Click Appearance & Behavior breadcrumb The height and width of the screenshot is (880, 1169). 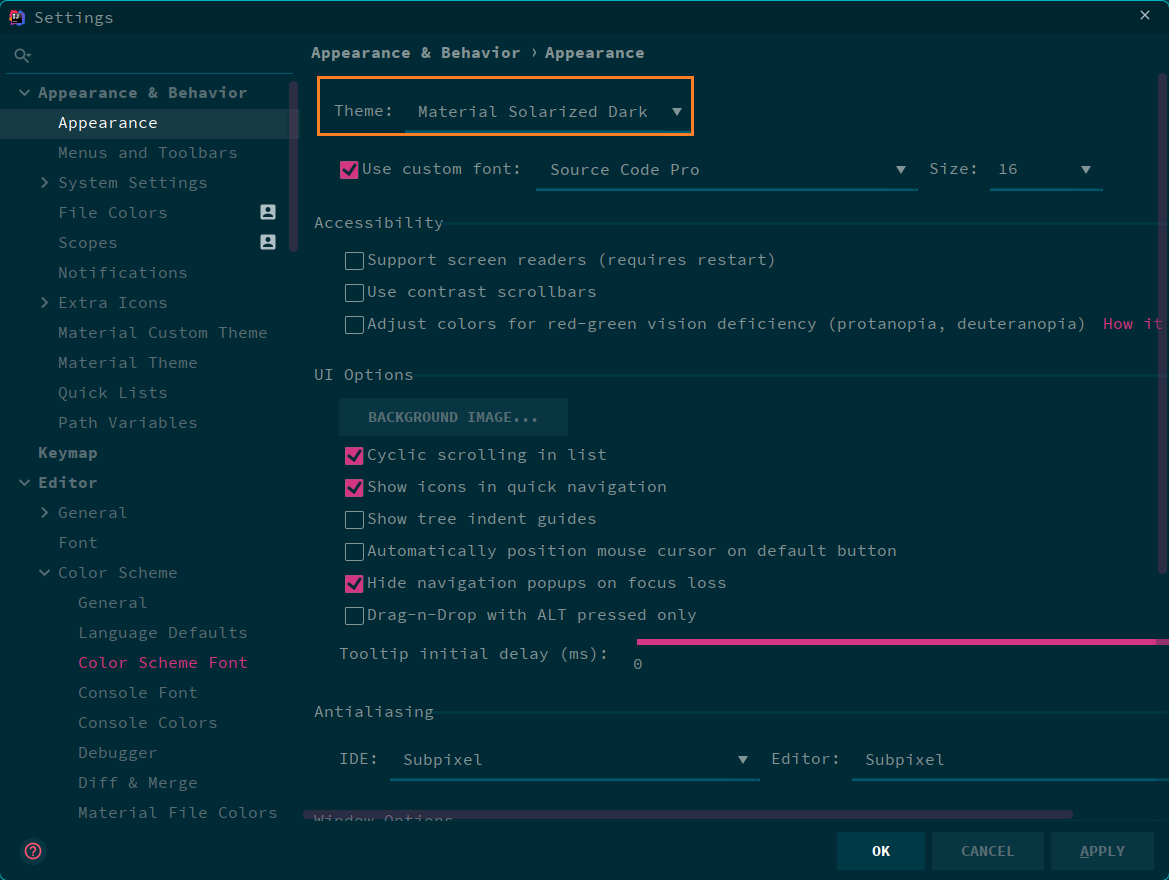415,53
